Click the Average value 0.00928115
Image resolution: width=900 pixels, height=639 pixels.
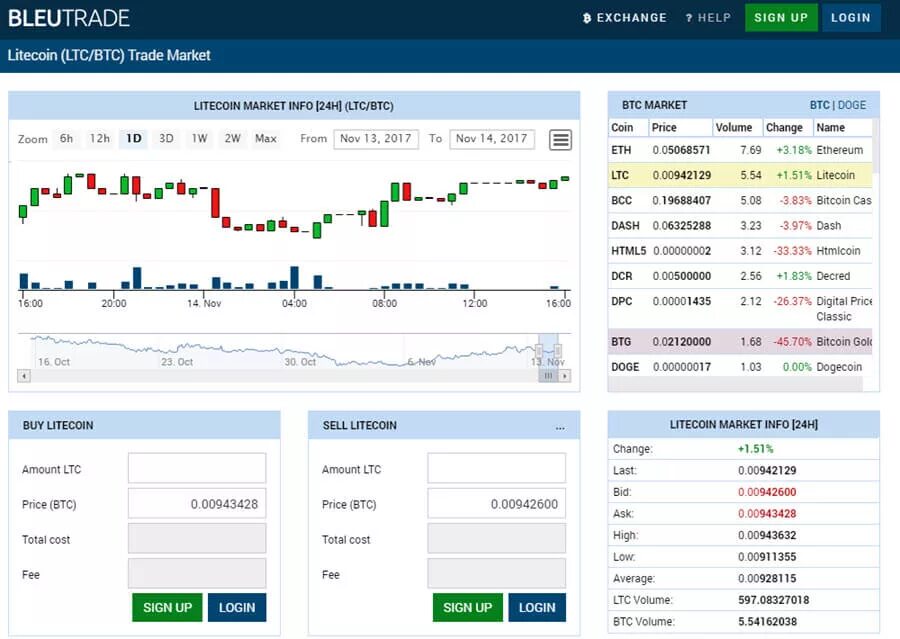coord(767,579)
